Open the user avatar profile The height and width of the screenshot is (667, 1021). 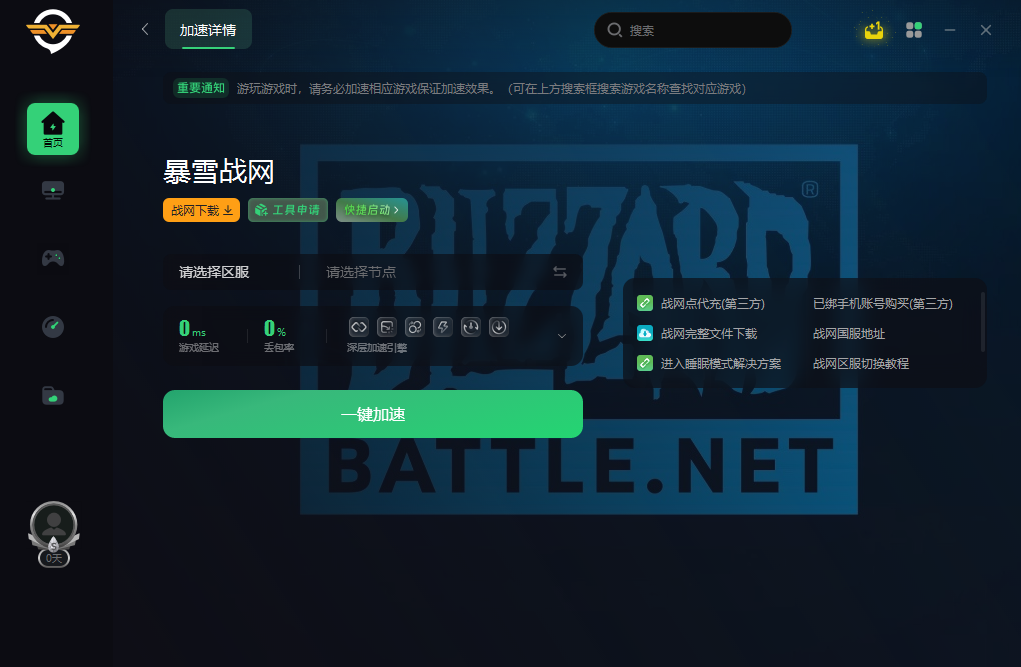tap(53, 524)
